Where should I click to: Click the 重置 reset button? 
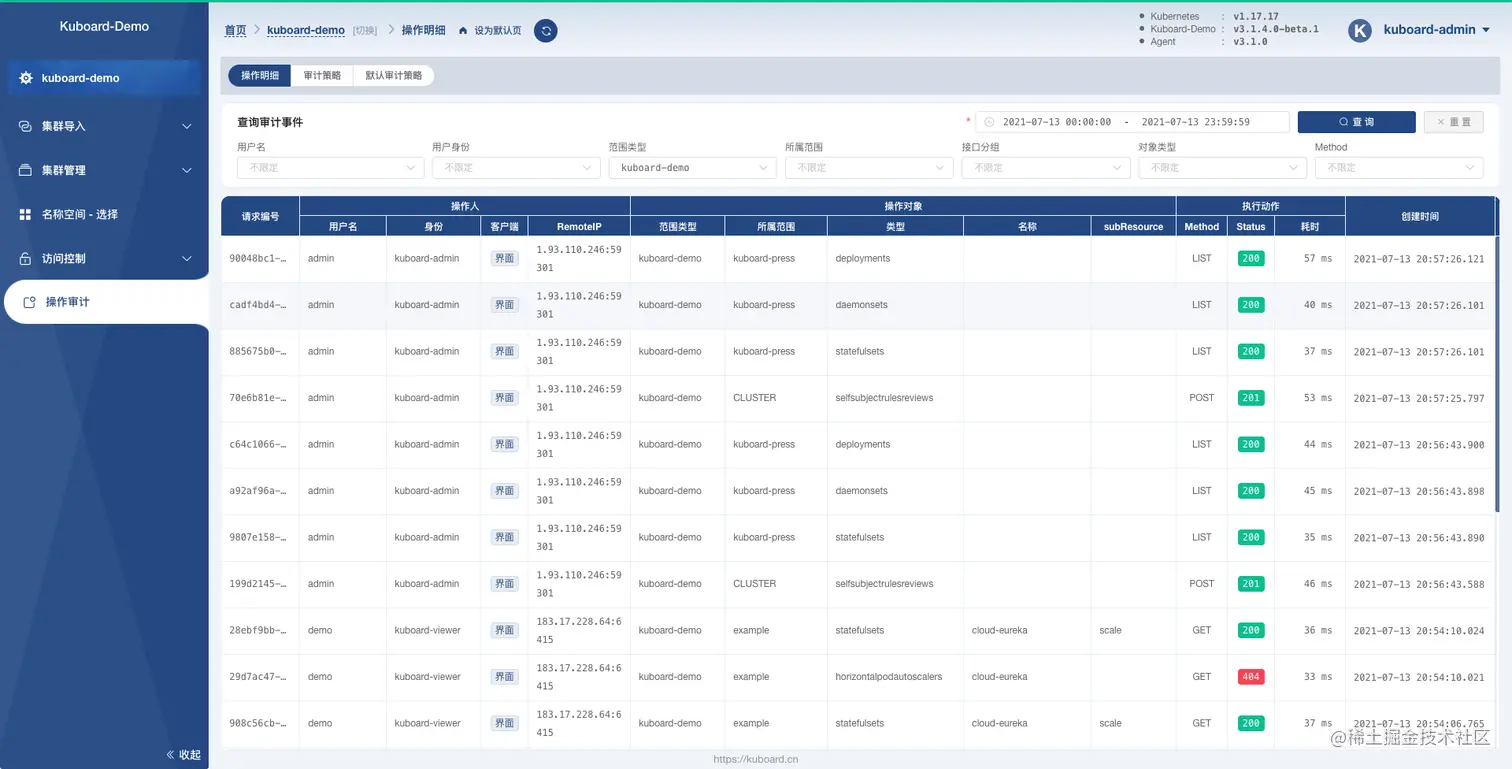pos(1453,122)
